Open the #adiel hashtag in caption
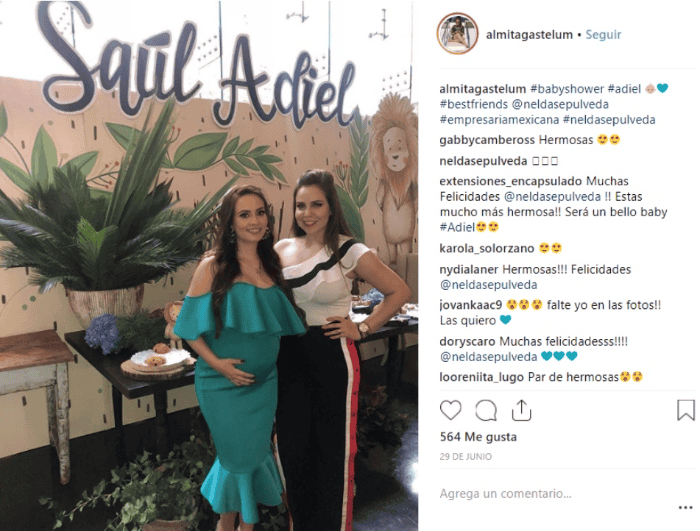 click(x=625, y=89)
